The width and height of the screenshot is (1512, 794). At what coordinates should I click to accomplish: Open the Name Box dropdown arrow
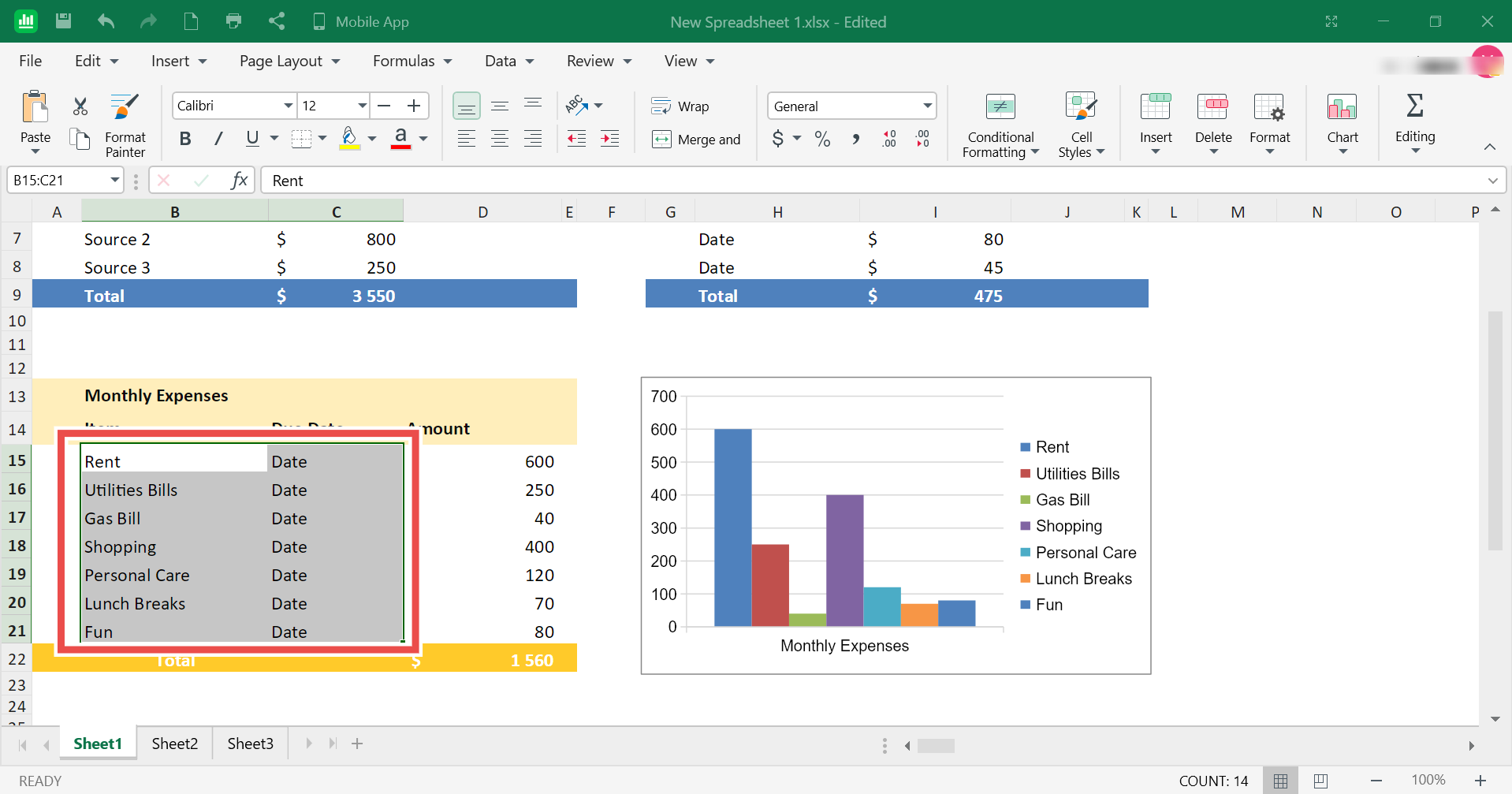pos(115,181)
